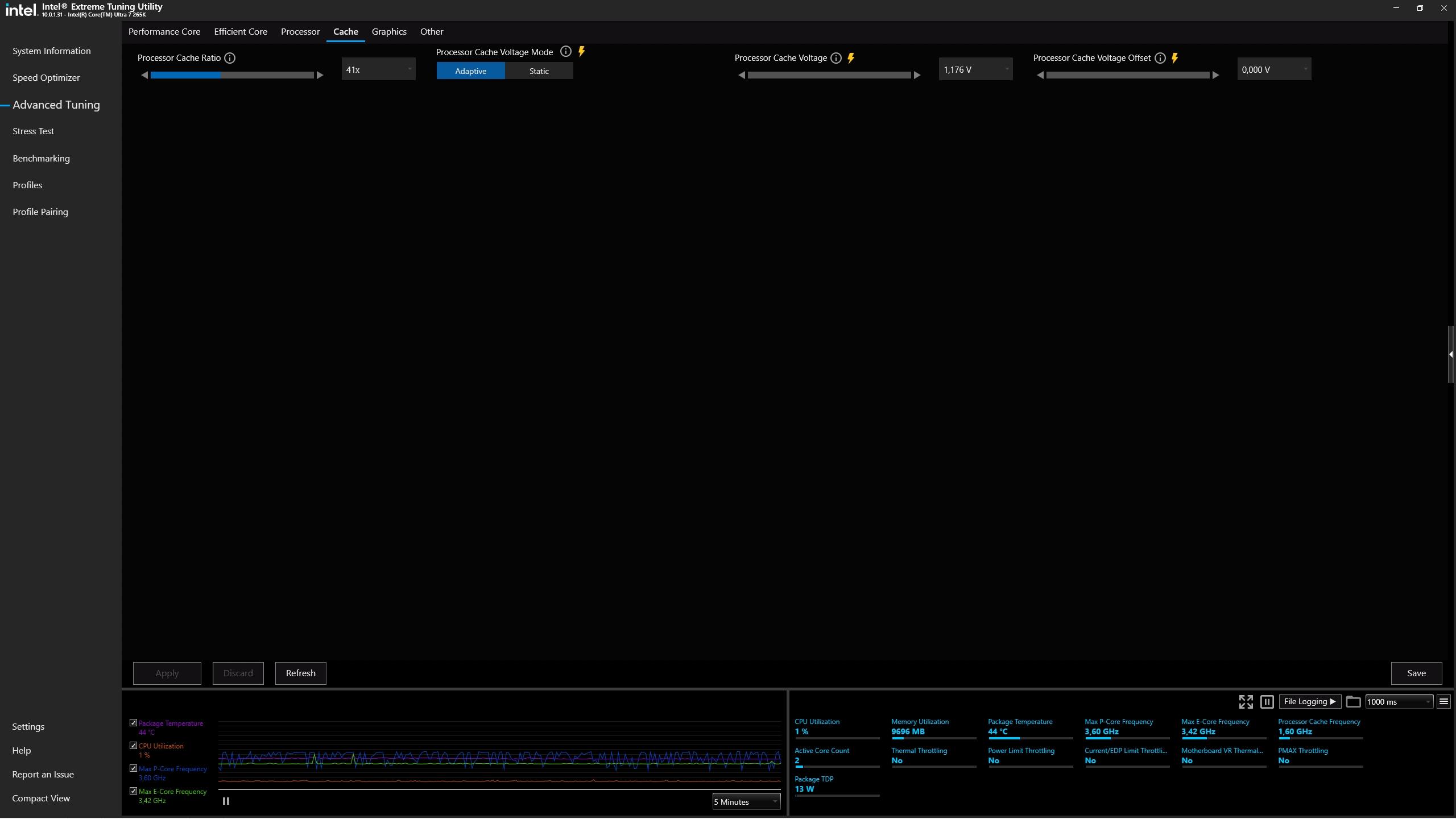Open the 5 Minutes graph duration dropdown
Viewport: 1456px width, 819px height.
(x=746, y=802)
